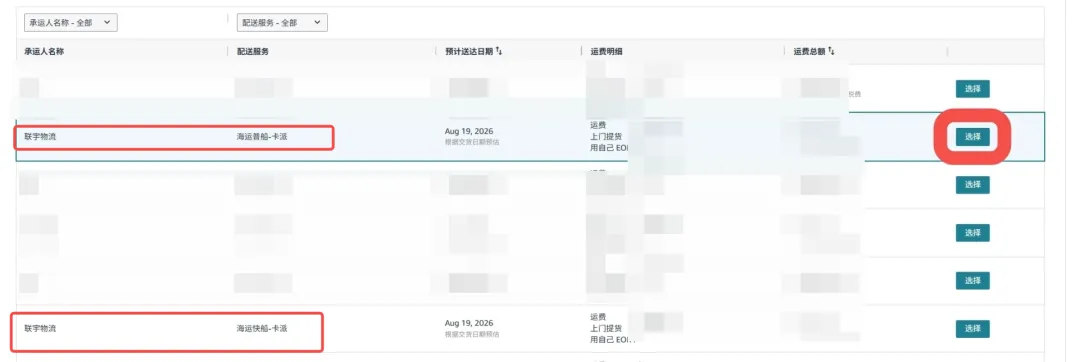Click 选择 button for 海运普船-卡派 row
1080x362 pixels.
(x=972, y=136)
